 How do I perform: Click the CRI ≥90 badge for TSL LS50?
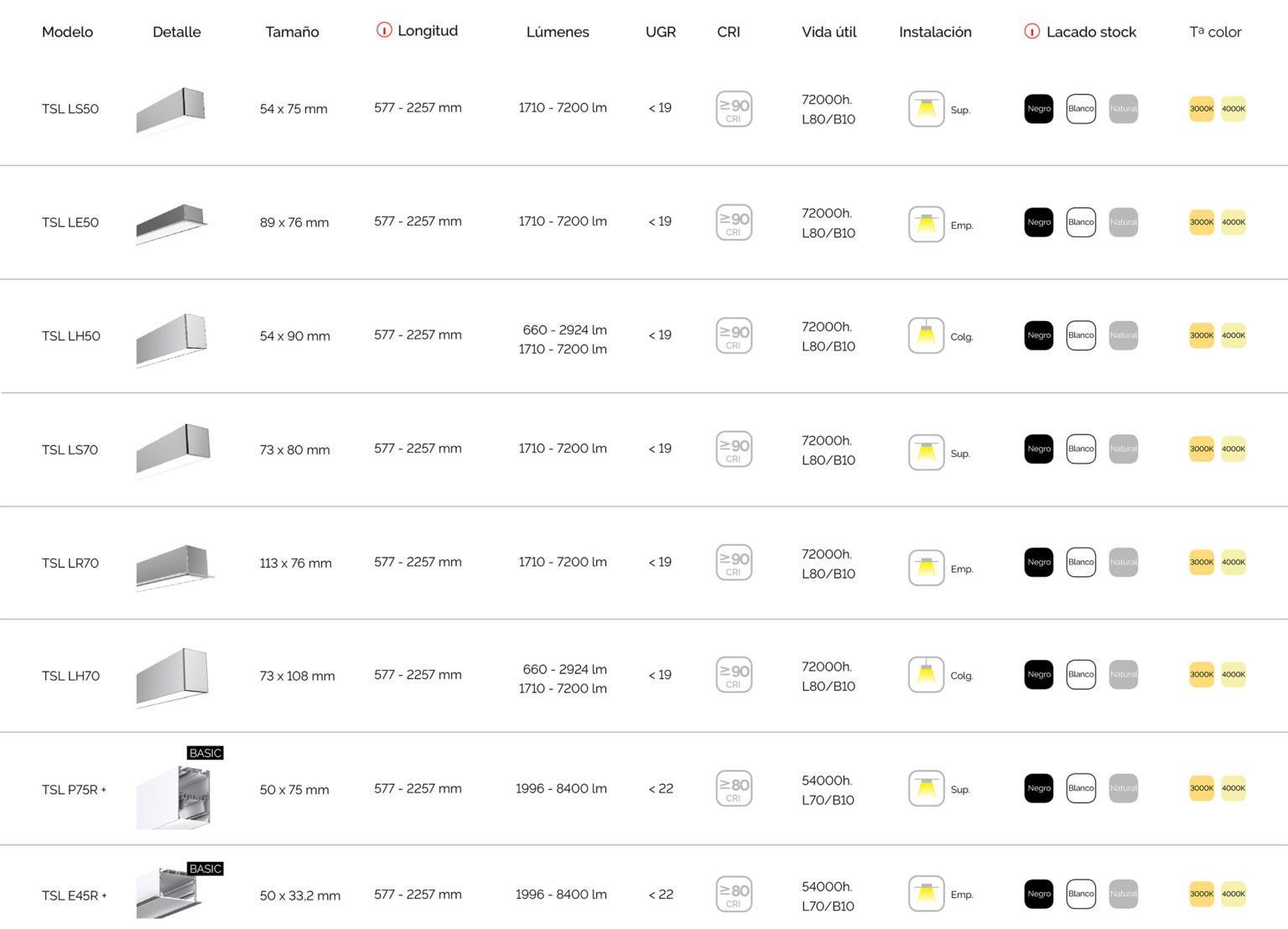[734, 109]
